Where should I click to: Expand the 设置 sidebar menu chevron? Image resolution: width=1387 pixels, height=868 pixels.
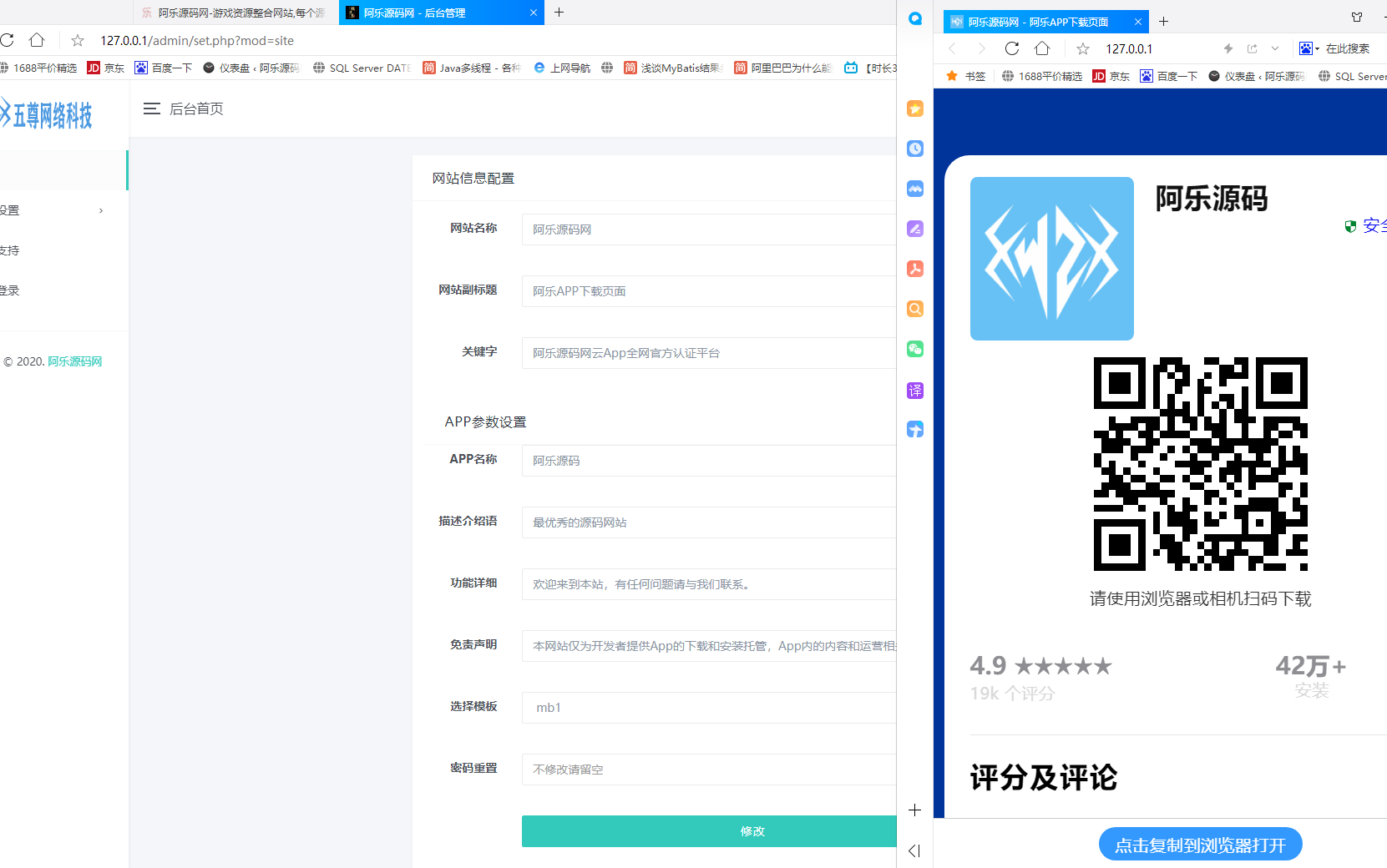click(x=101, y=210)
